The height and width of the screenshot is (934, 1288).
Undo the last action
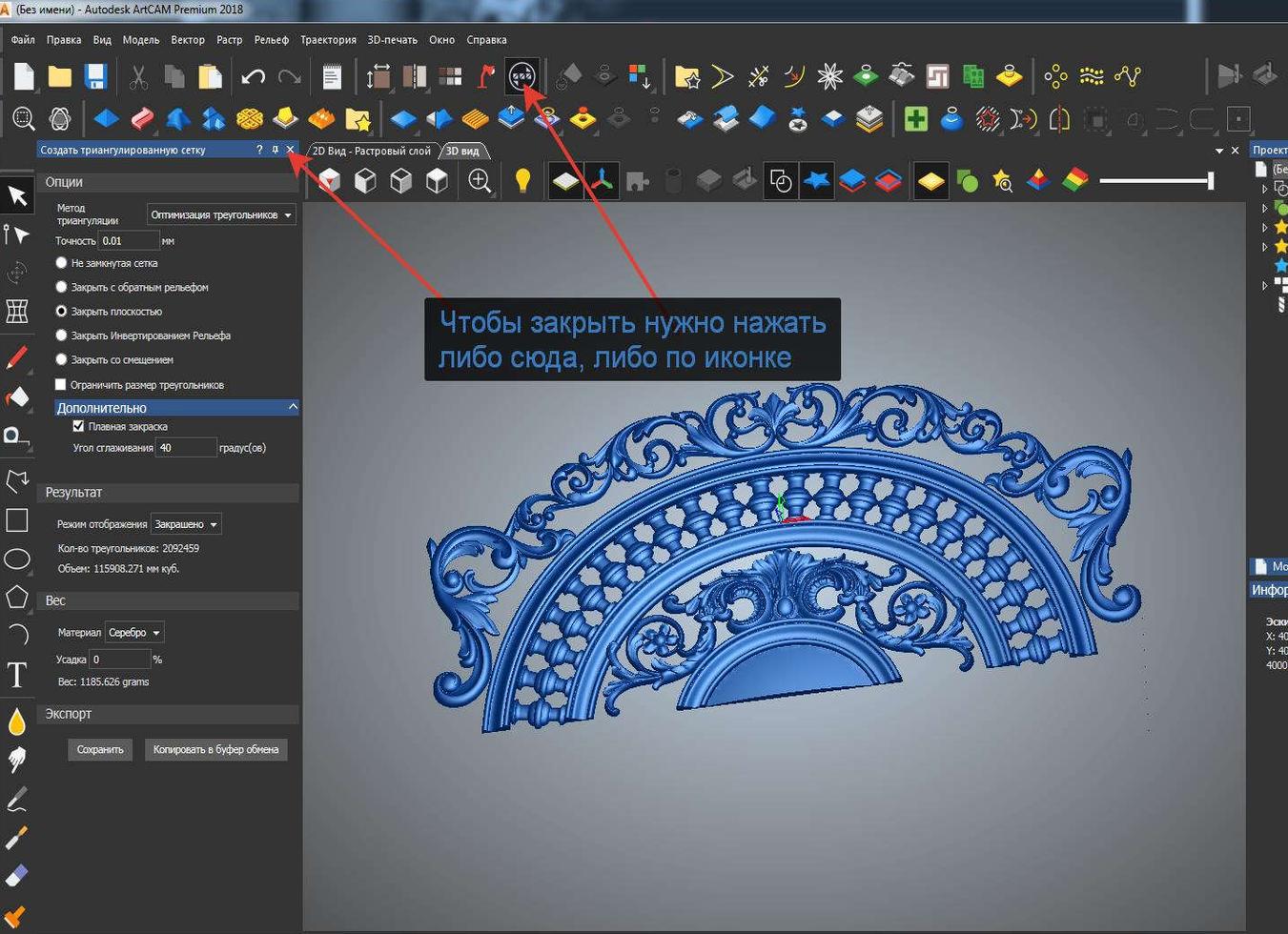(x=253, y=76)
